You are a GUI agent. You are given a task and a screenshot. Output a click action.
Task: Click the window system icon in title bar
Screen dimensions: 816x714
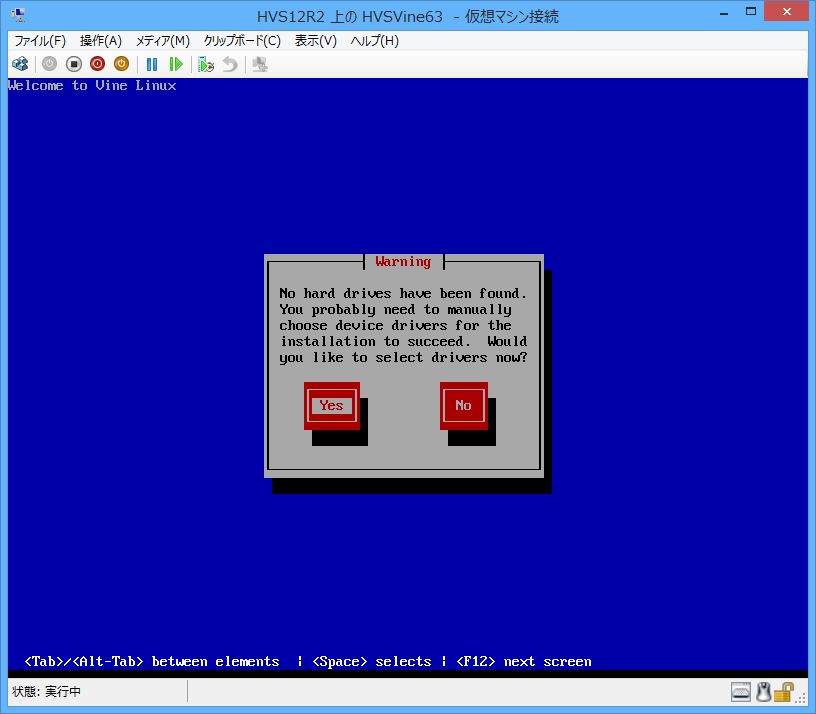coord(18,15)
